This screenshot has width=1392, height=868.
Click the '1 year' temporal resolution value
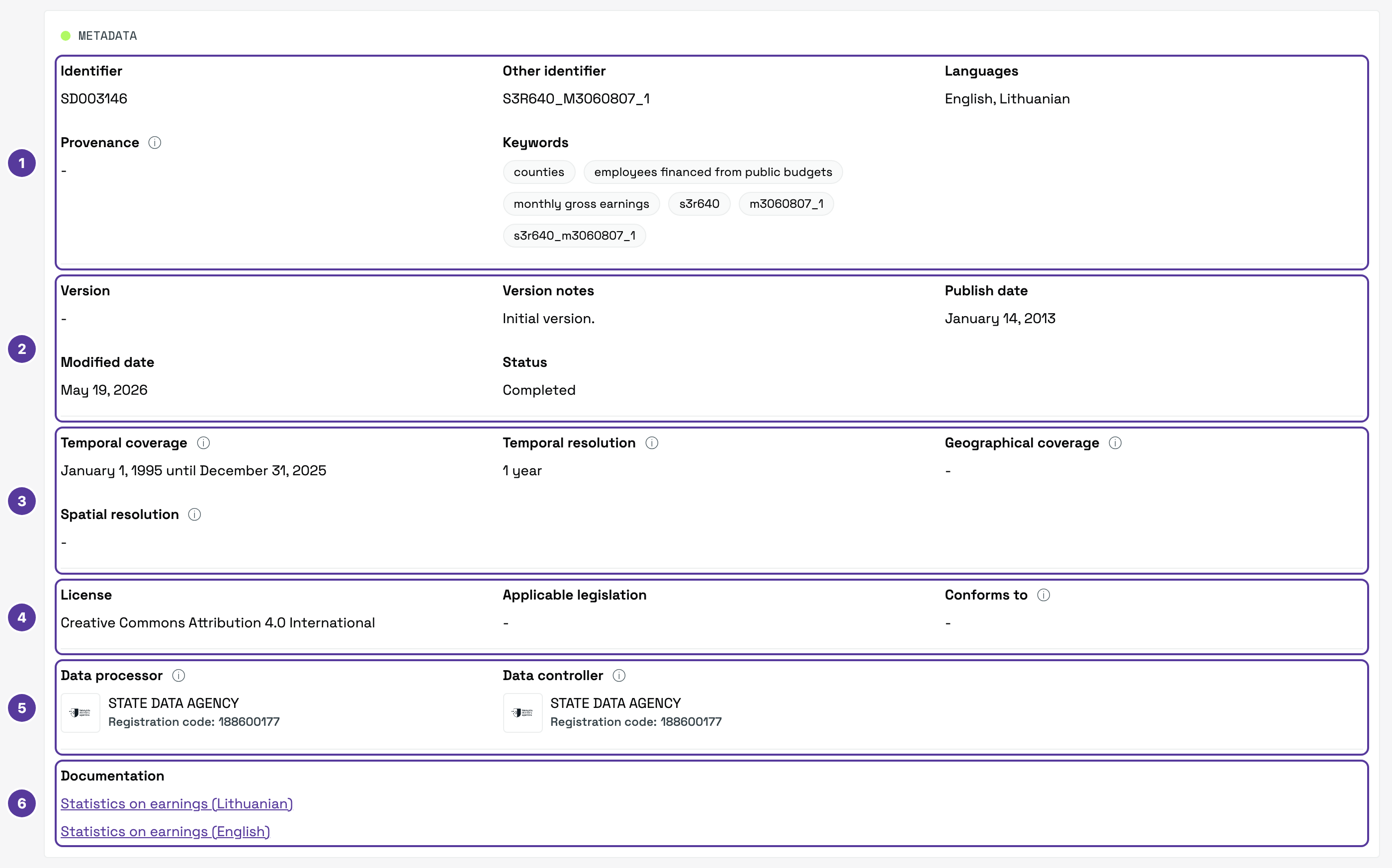[x=522, y=471]
